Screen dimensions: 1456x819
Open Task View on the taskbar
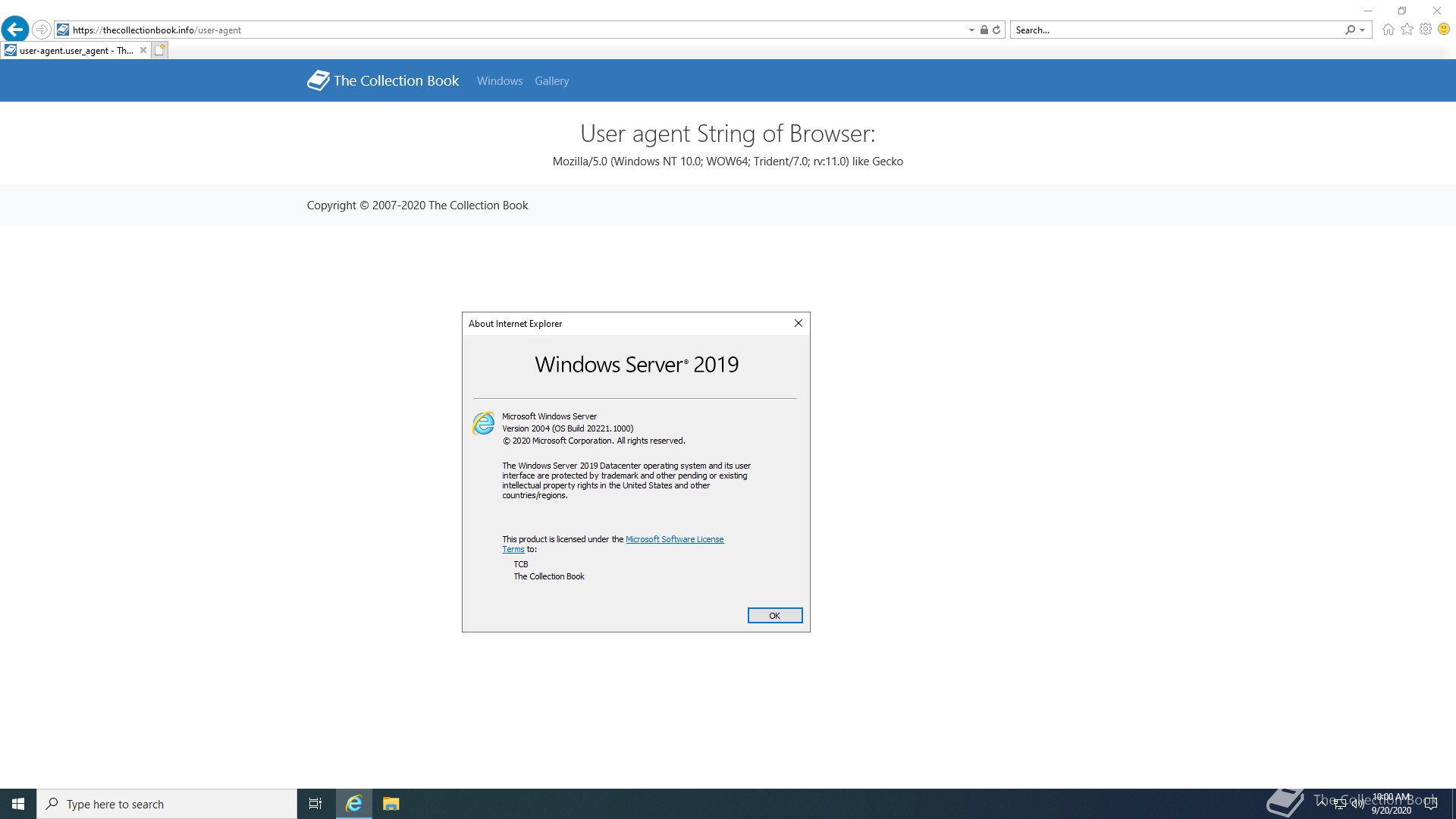(315, 804)
